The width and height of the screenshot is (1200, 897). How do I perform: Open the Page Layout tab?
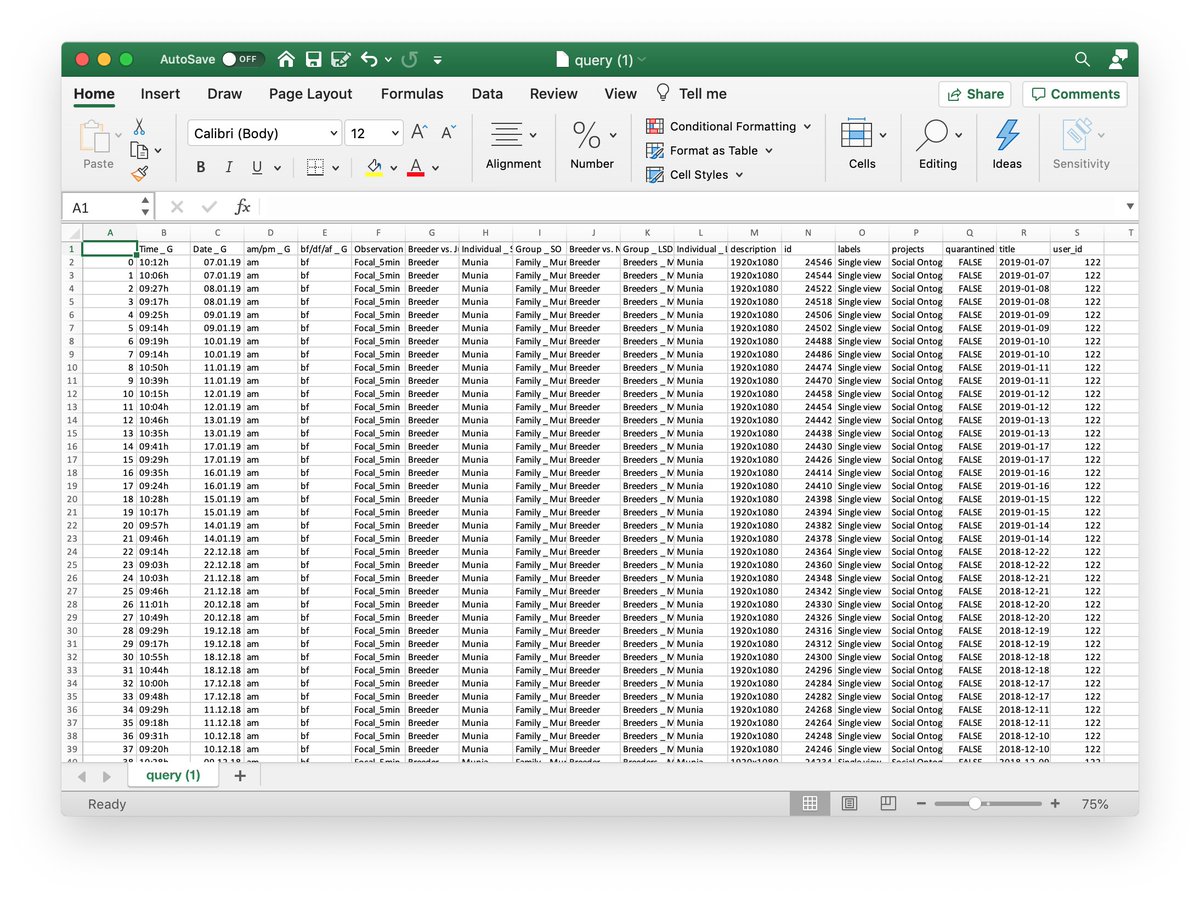(310, 93)
